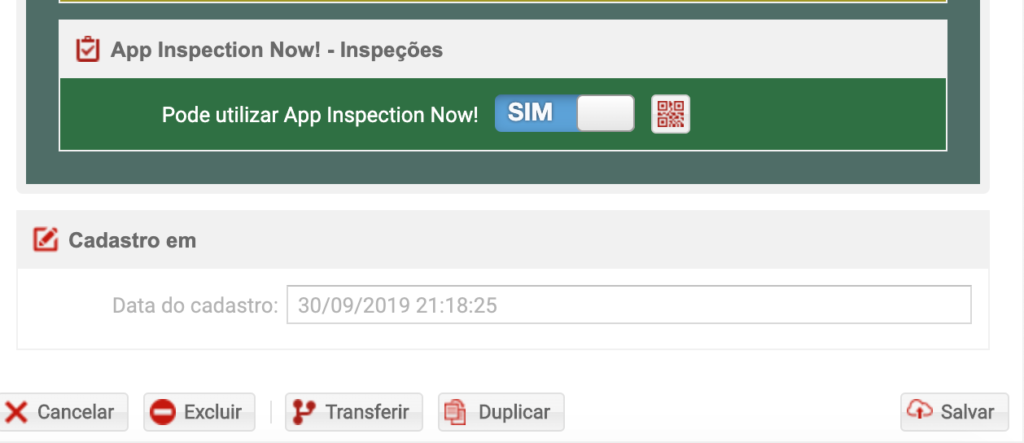Click the Data do cadastro date field

(629, 304)
